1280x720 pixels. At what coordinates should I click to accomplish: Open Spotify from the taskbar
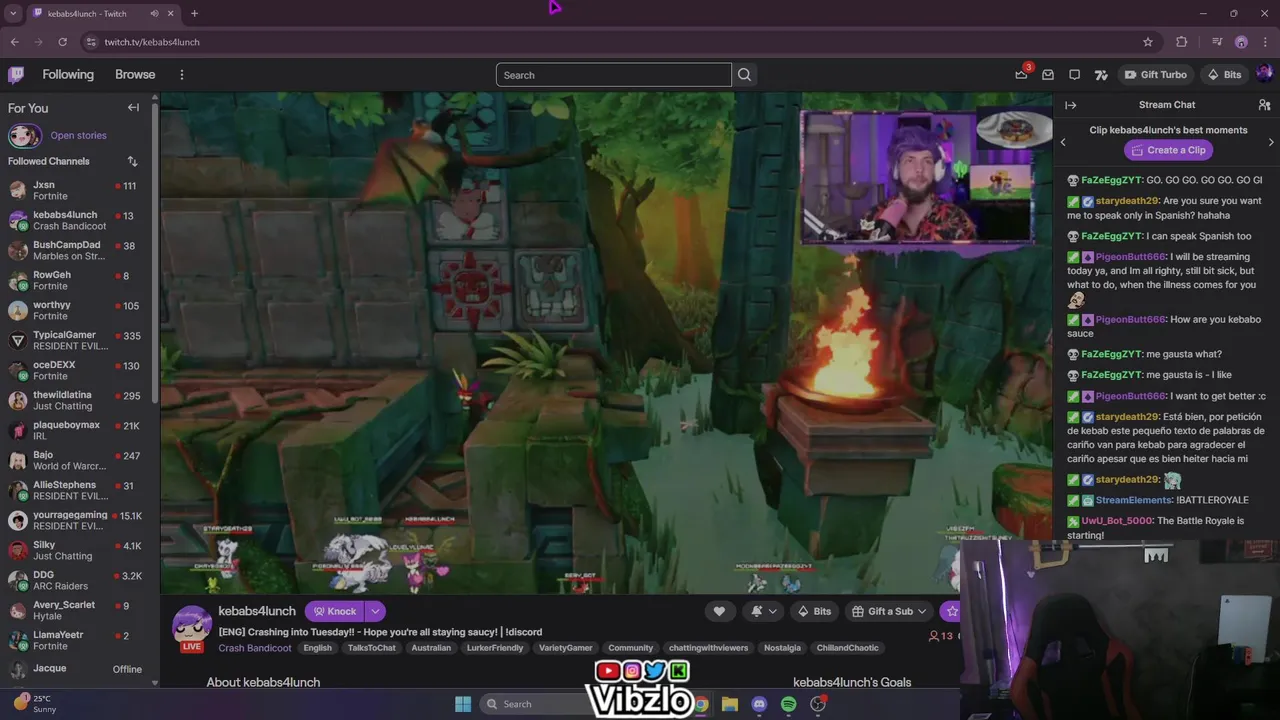tap(788, 704)
